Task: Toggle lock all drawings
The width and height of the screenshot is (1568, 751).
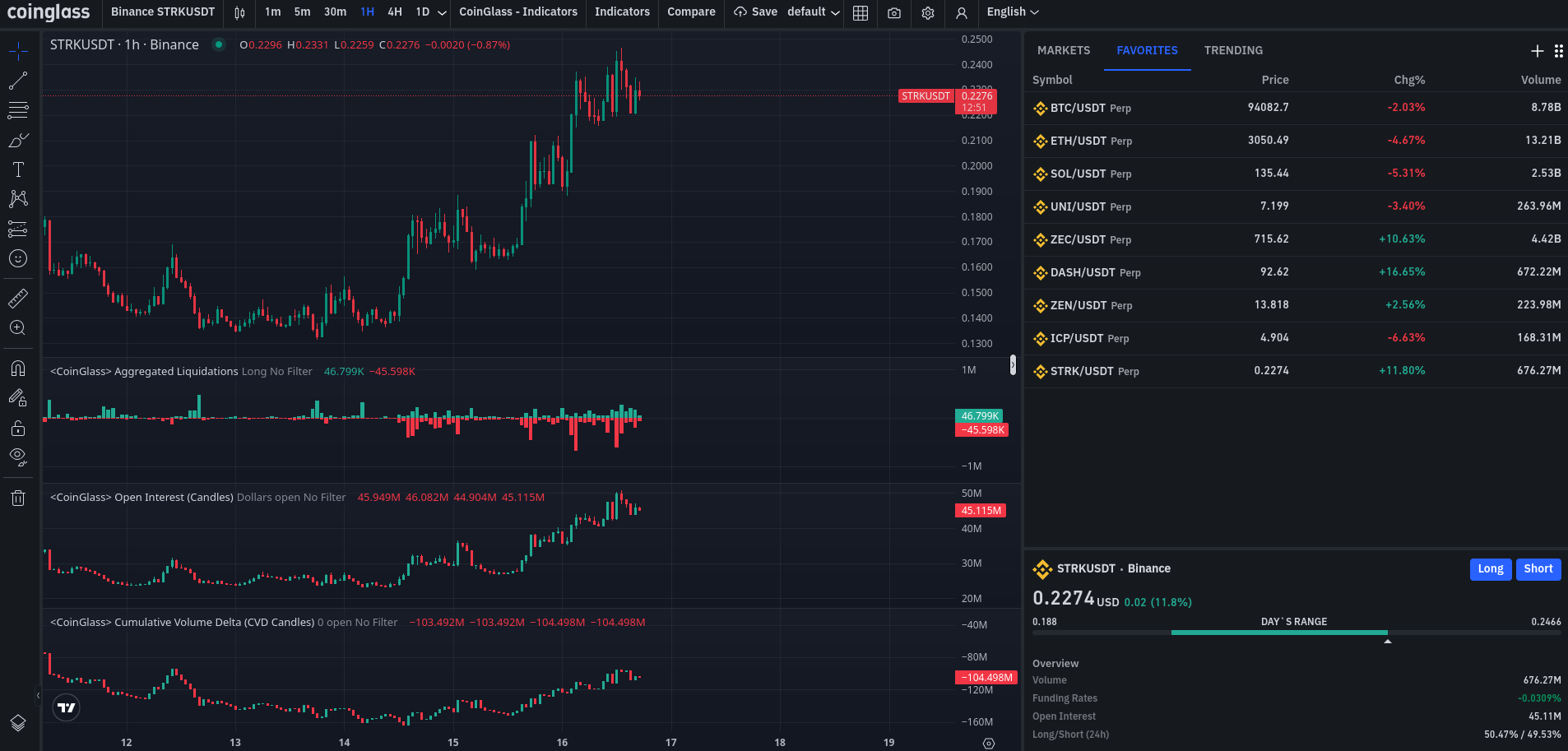Action: (x=18, y=428)
